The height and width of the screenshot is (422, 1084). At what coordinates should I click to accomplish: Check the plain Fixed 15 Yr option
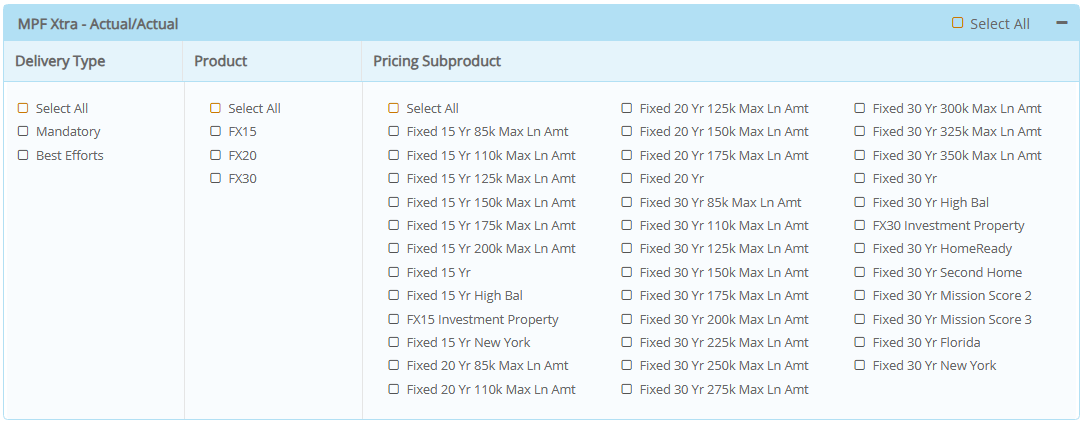394,273
